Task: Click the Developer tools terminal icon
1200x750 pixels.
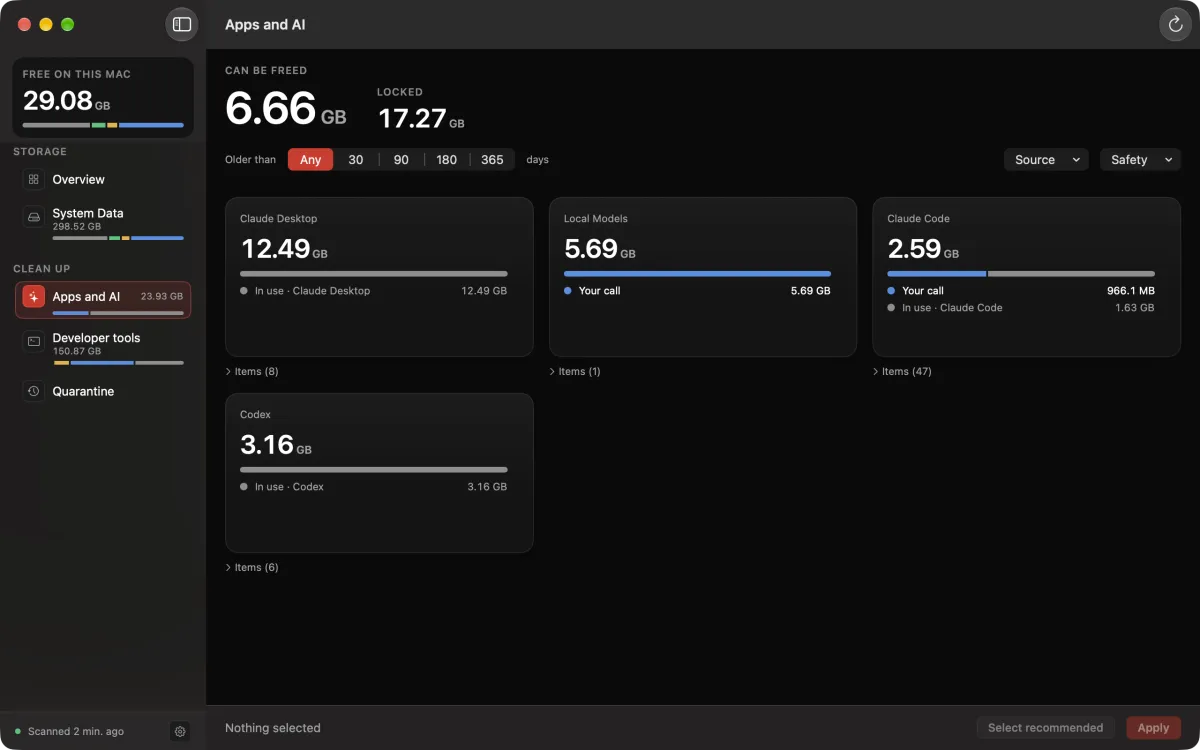Action: [x=34, y=342]
